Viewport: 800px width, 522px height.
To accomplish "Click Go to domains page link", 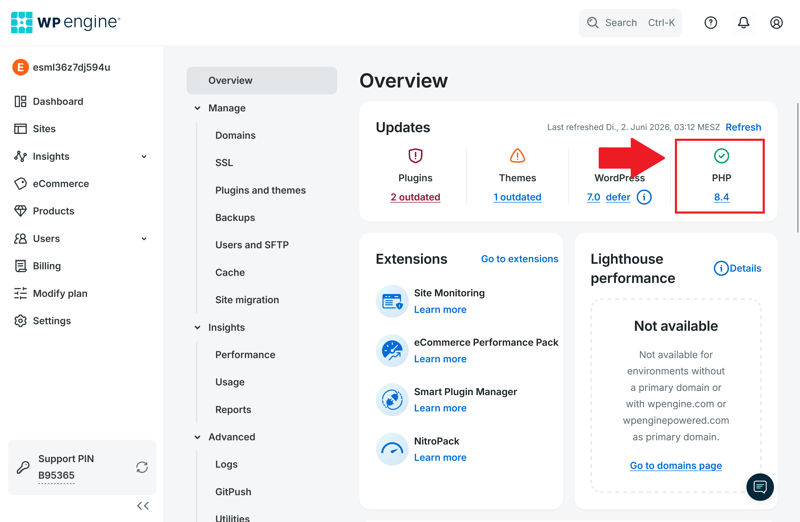I will tap(676, 465).
